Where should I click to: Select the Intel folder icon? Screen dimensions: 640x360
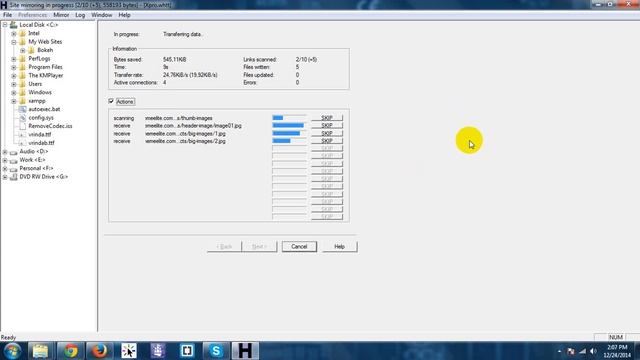click(x=22, y=33)
